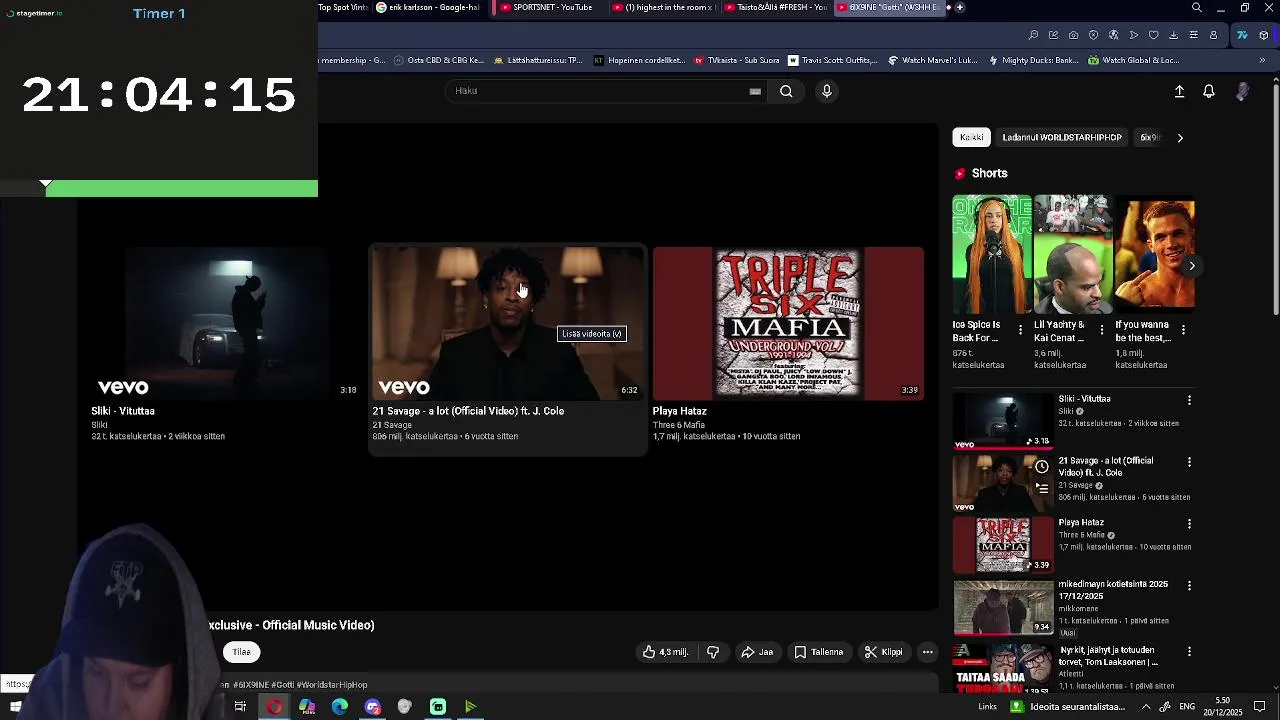The image size is (1280, 720).
Task: Open options for Ice Spice short
Action: [1020, 329]
